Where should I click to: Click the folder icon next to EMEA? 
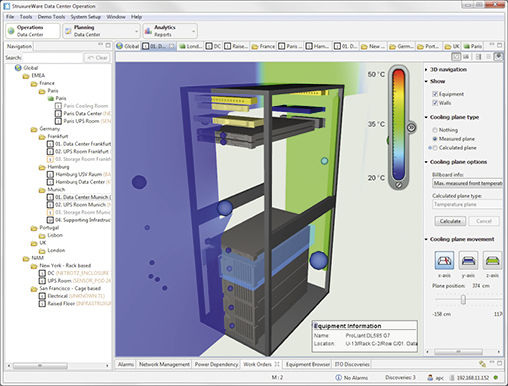coord(26,76)
